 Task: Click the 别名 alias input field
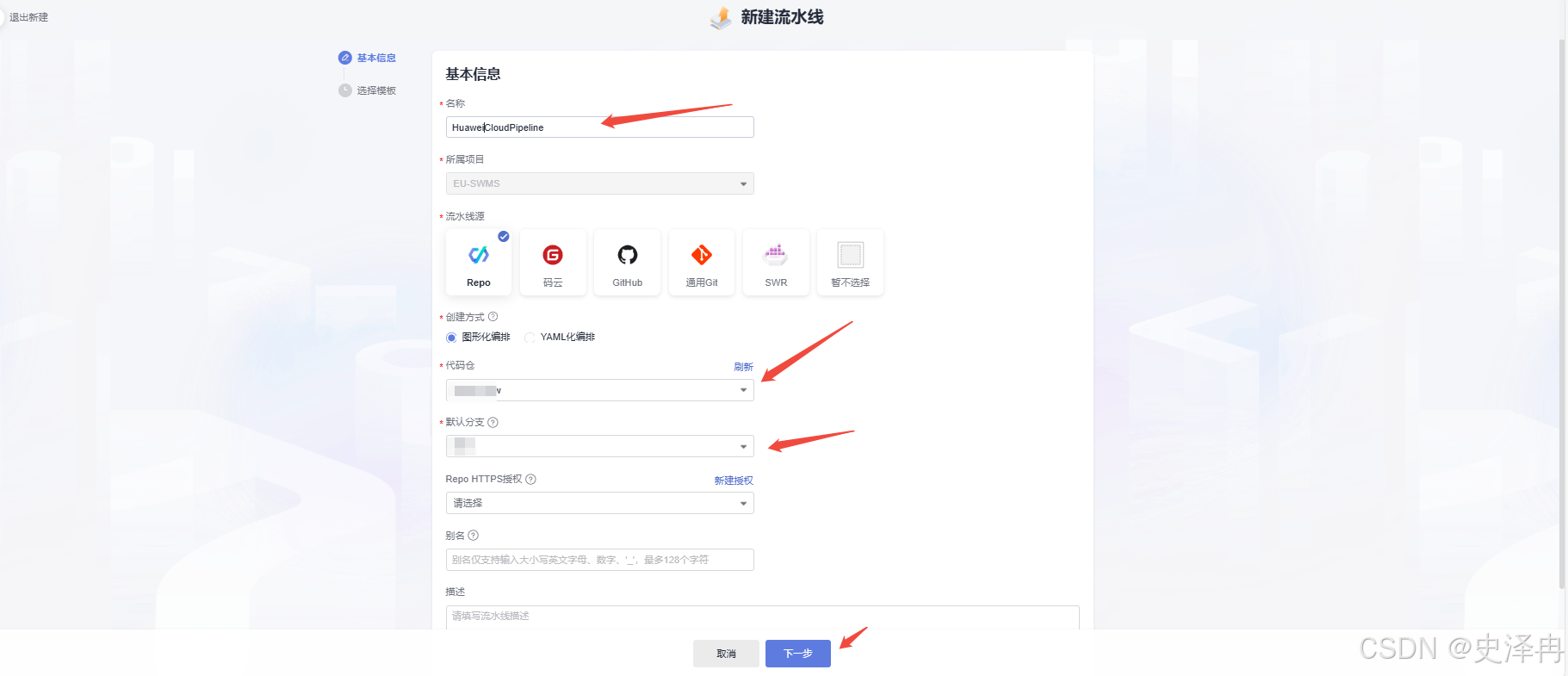pos(600,560)
